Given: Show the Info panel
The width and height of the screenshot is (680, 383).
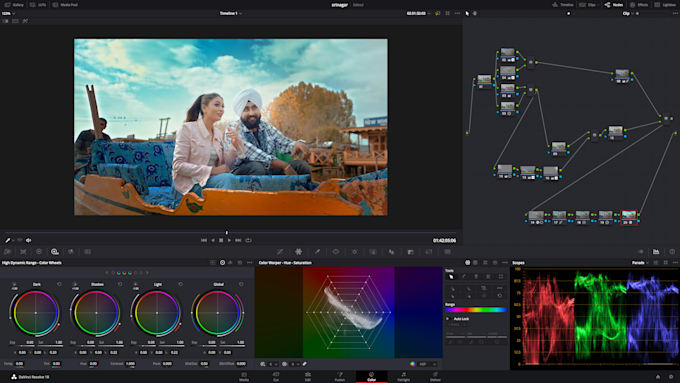Looking at the screenshot, I should pyautogui.click(x=672, y=252).
